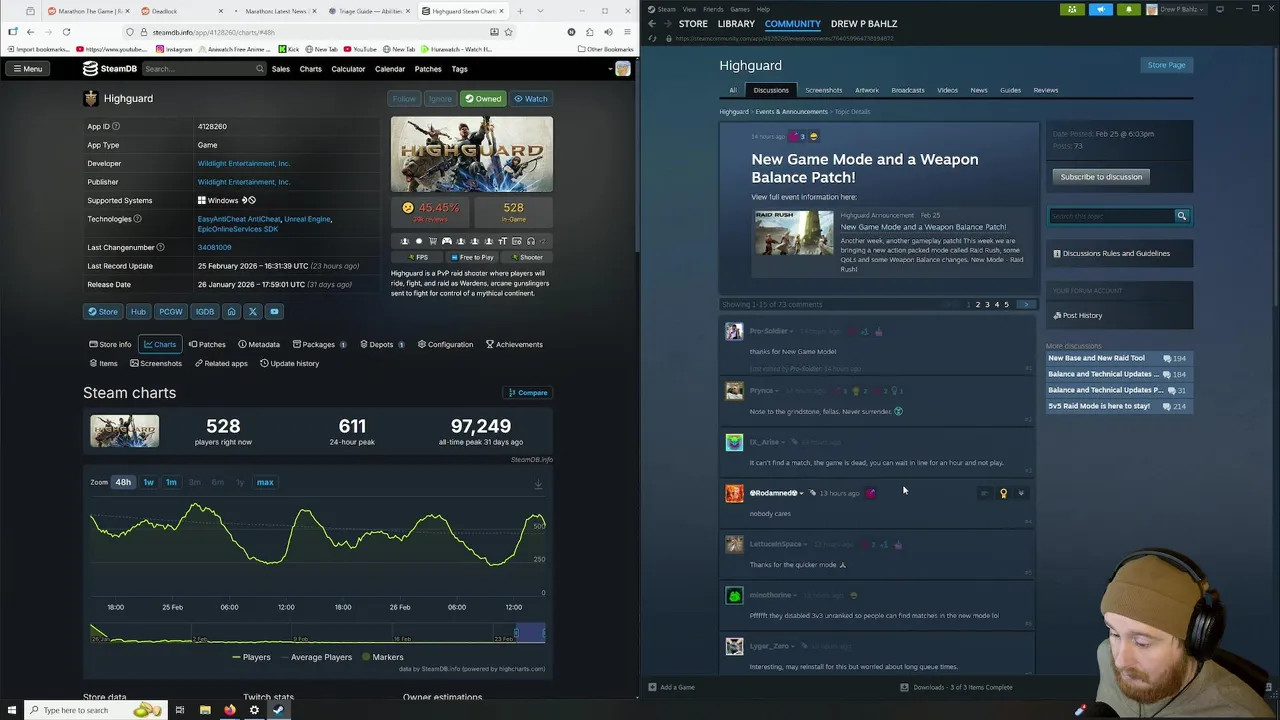1280x720 pixels.
Task: Click the App ID help icon
Action: (116, 126)
